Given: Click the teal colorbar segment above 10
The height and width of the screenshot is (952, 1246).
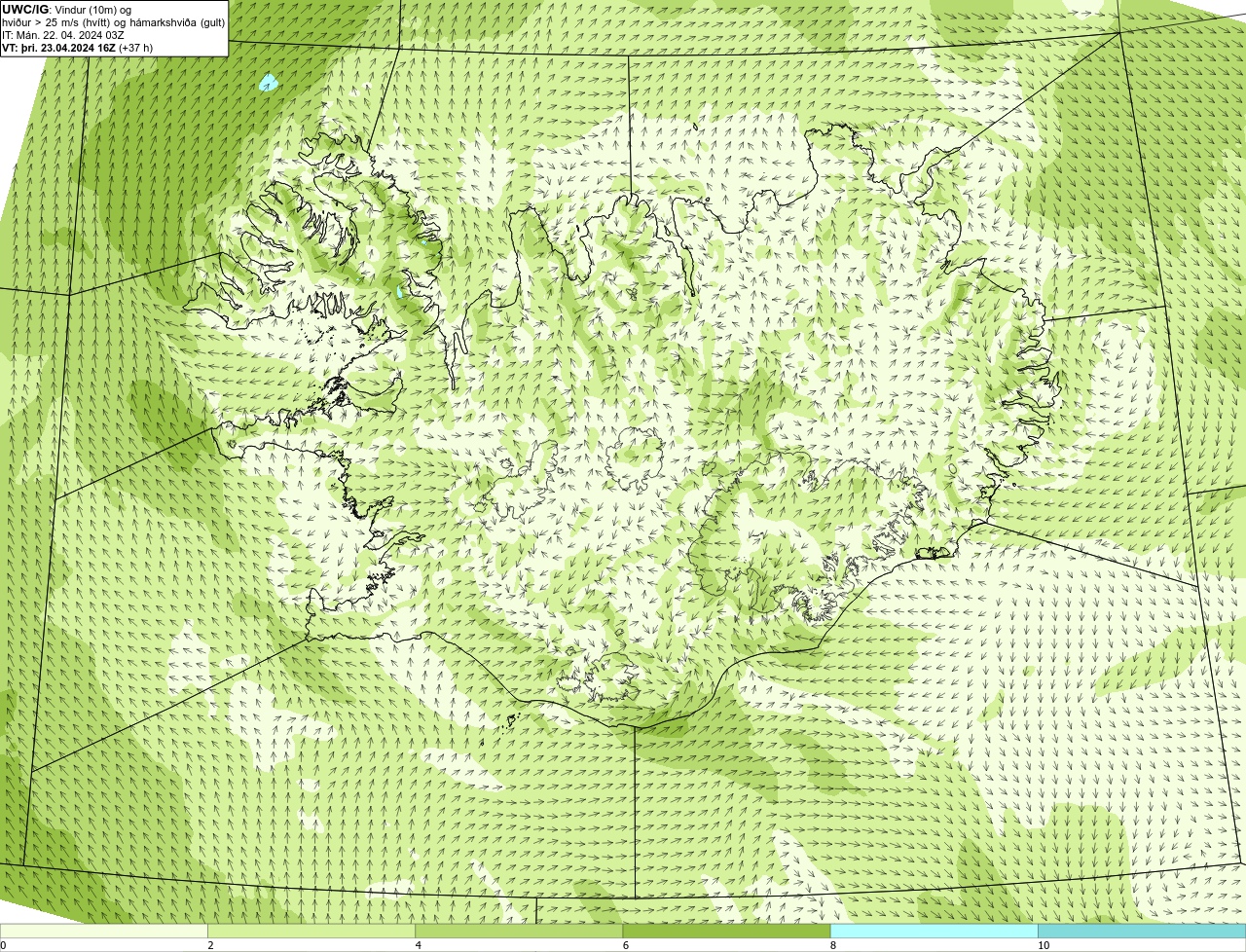Looking at the screenshot, I should [x=1142, y=931].
